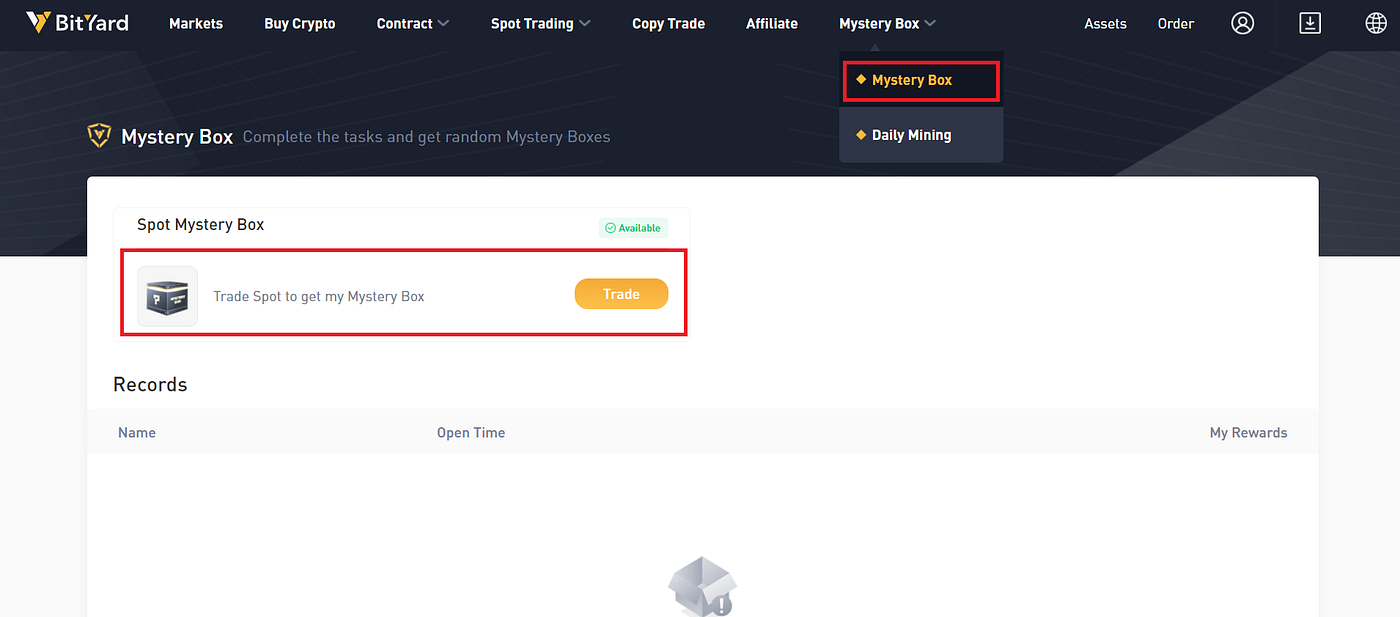Open Copy Trade in the navigation bar

coord(669,23)
